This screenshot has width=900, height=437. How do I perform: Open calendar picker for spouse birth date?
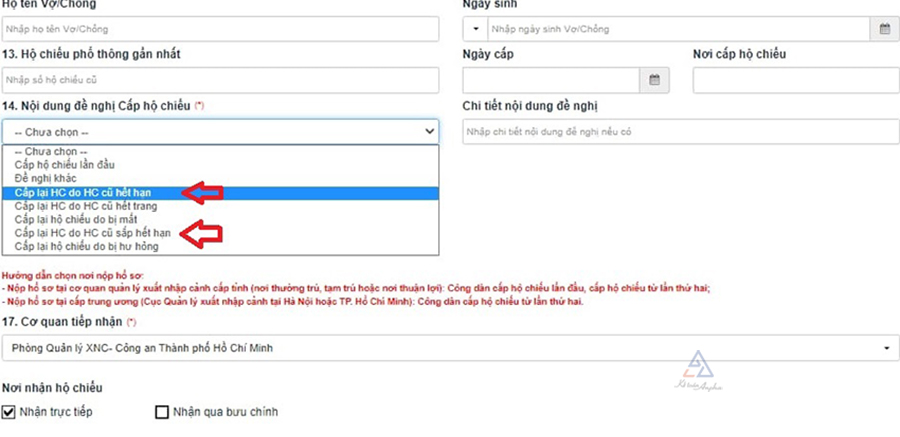point(884,29)
